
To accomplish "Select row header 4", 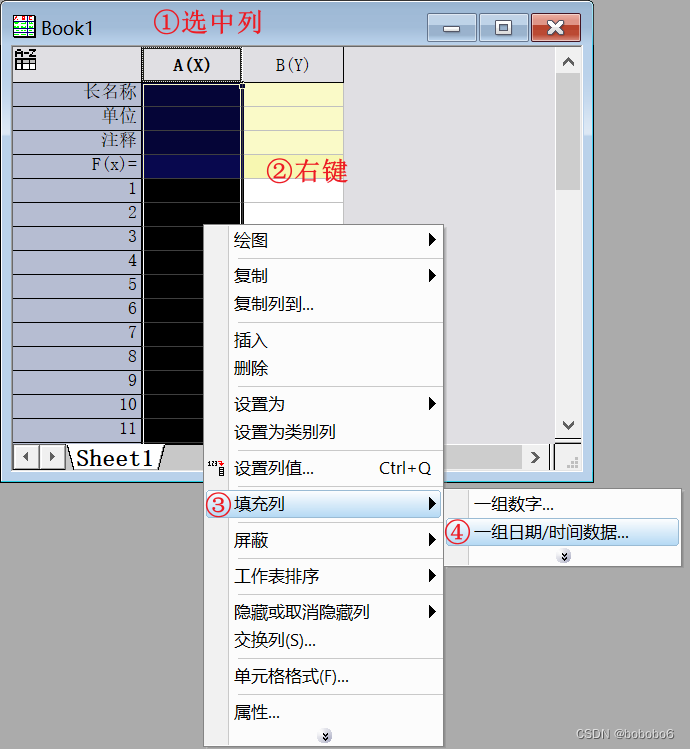I will point(76,262).
